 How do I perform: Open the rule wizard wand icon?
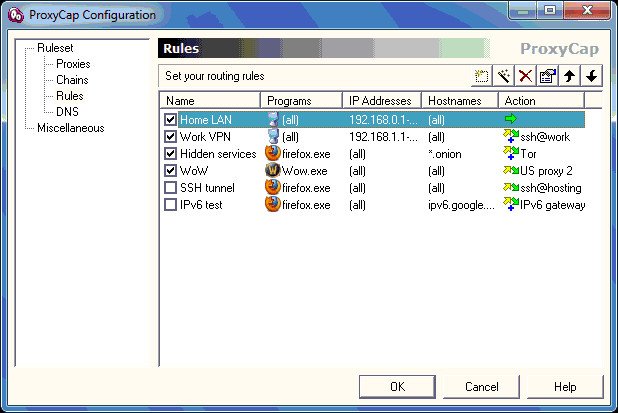point(504,77)
